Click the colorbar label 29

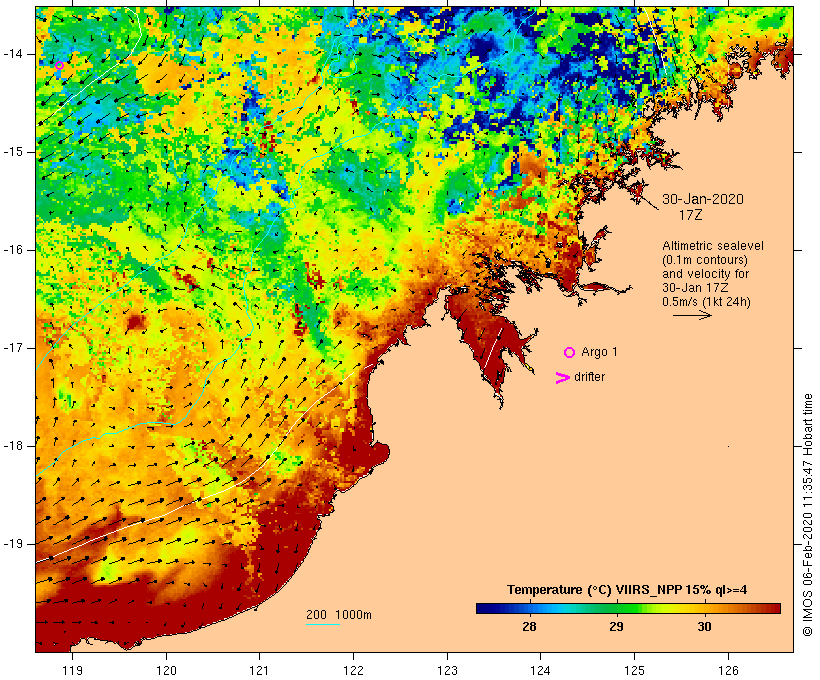[x=617, y=626]
